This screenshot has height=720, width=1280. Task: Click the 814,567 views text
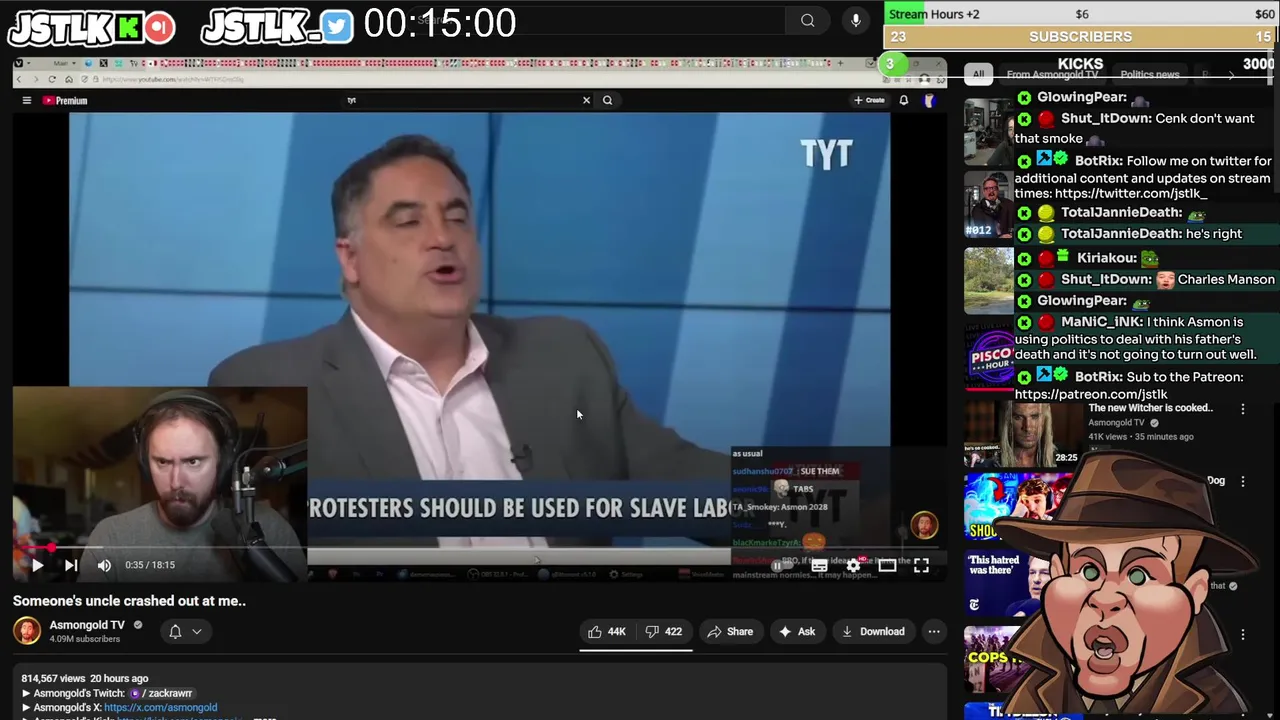pyautogui.click(x=54, y=678)
